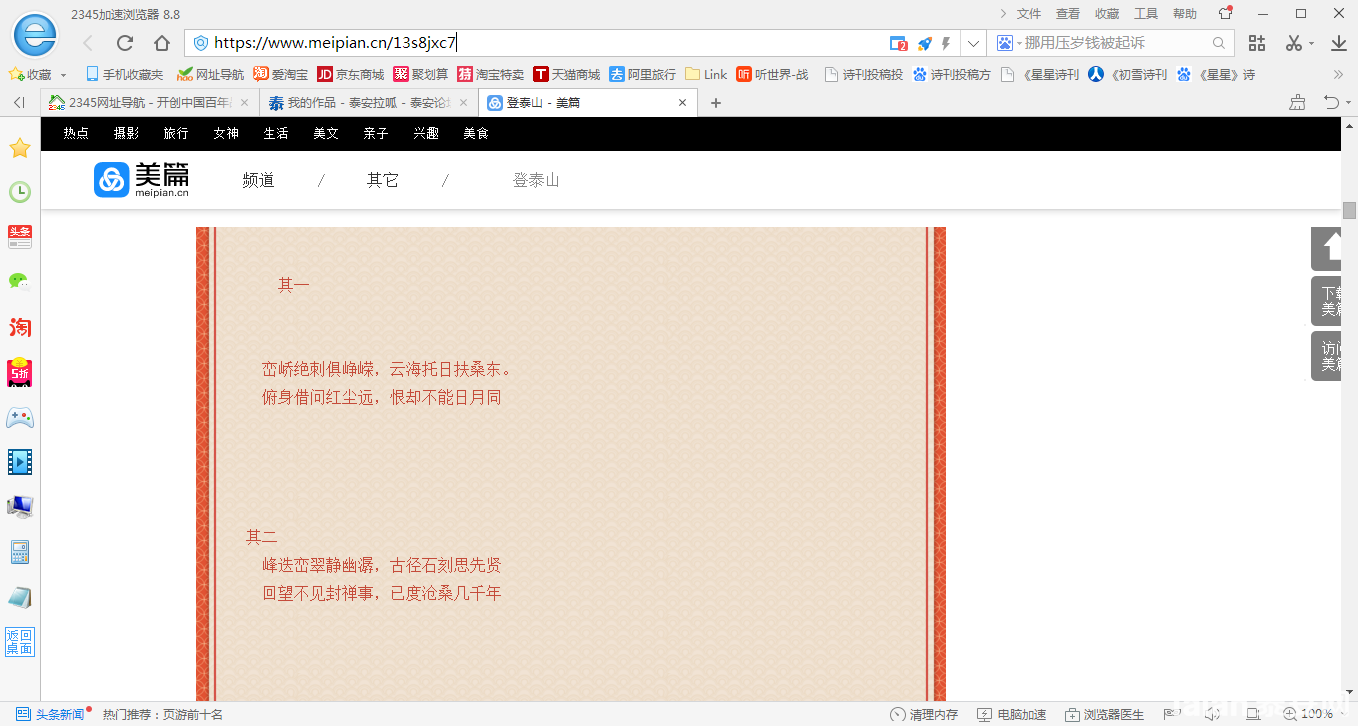The height and width of the screenshot is (726, 1358).
Task: Click the 美篇 logo
Action: 142,180
